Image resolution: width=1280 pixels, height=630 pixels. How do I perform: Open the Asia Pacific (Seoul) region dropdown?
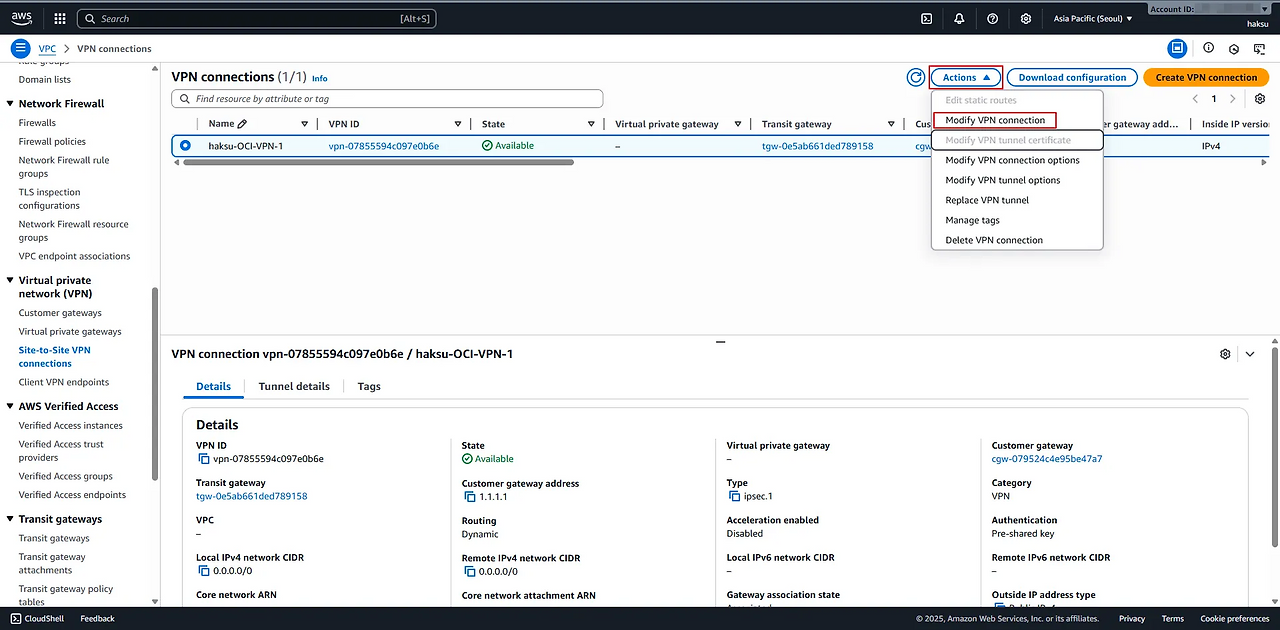pos(1093,18)
